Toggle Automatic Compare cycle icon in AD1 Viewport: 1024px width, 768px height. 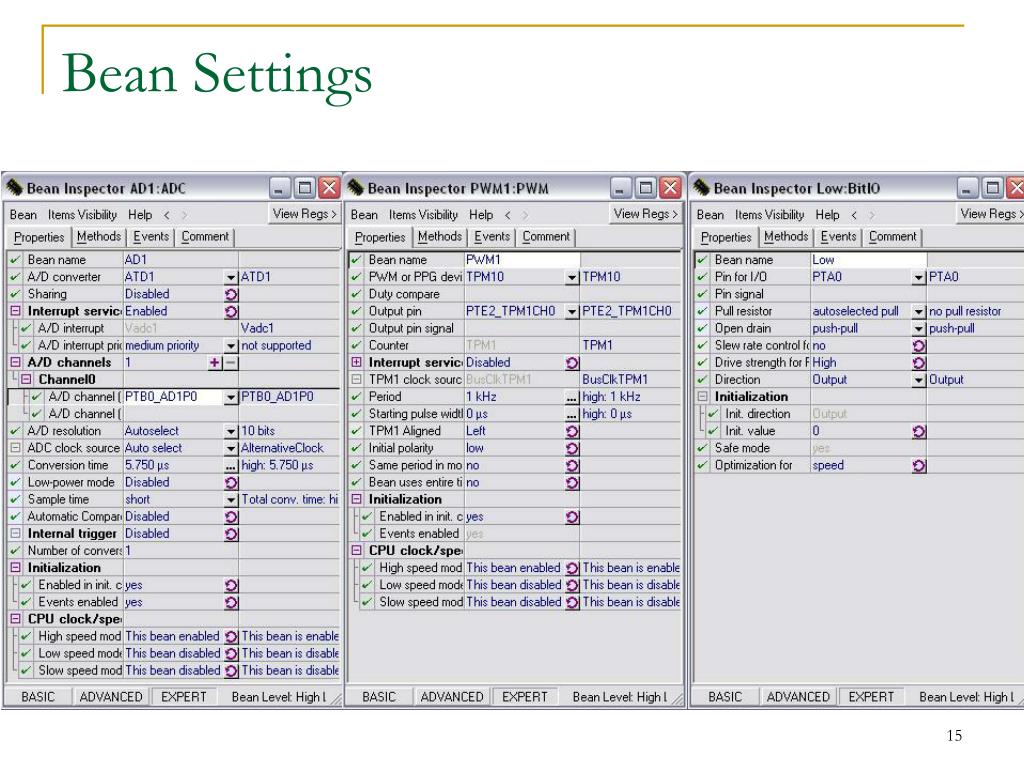pos(231,517)
